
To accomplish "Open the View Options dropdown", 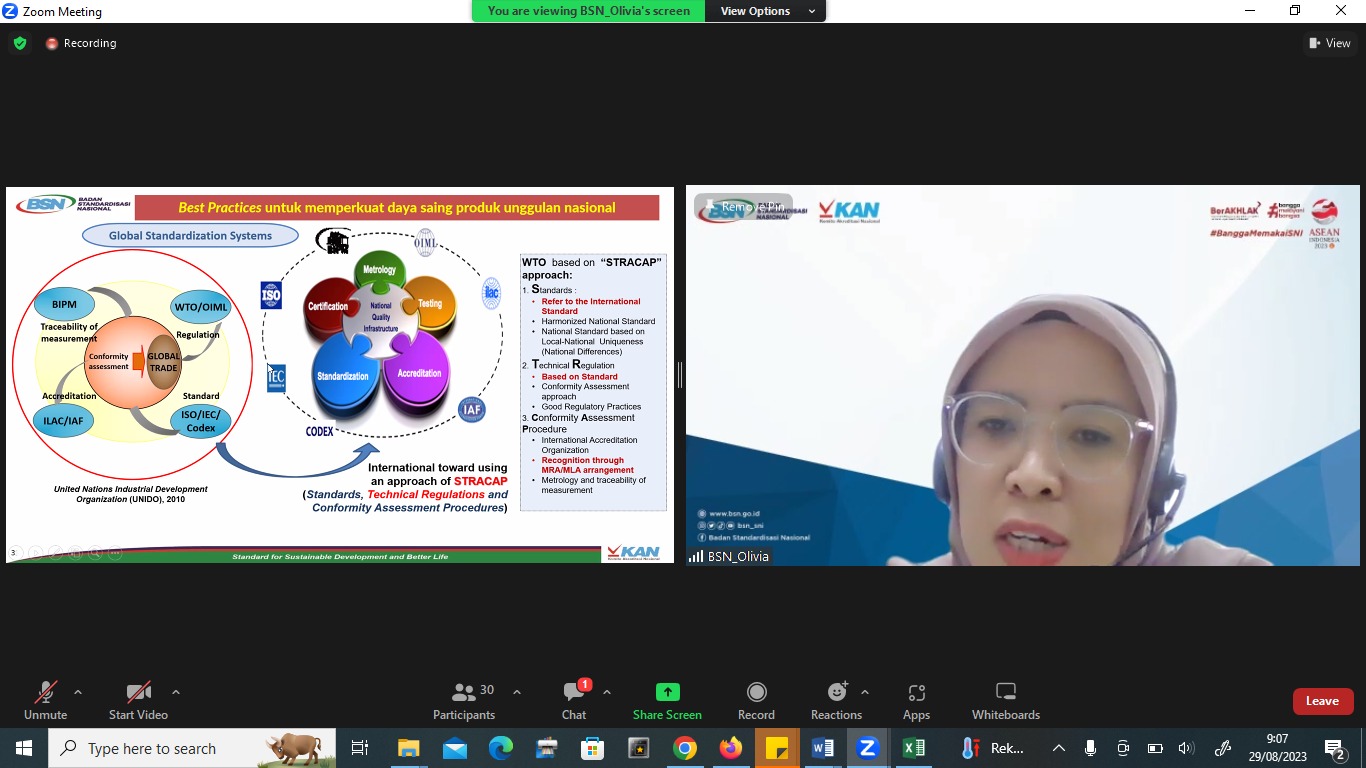I will point(766,11).
